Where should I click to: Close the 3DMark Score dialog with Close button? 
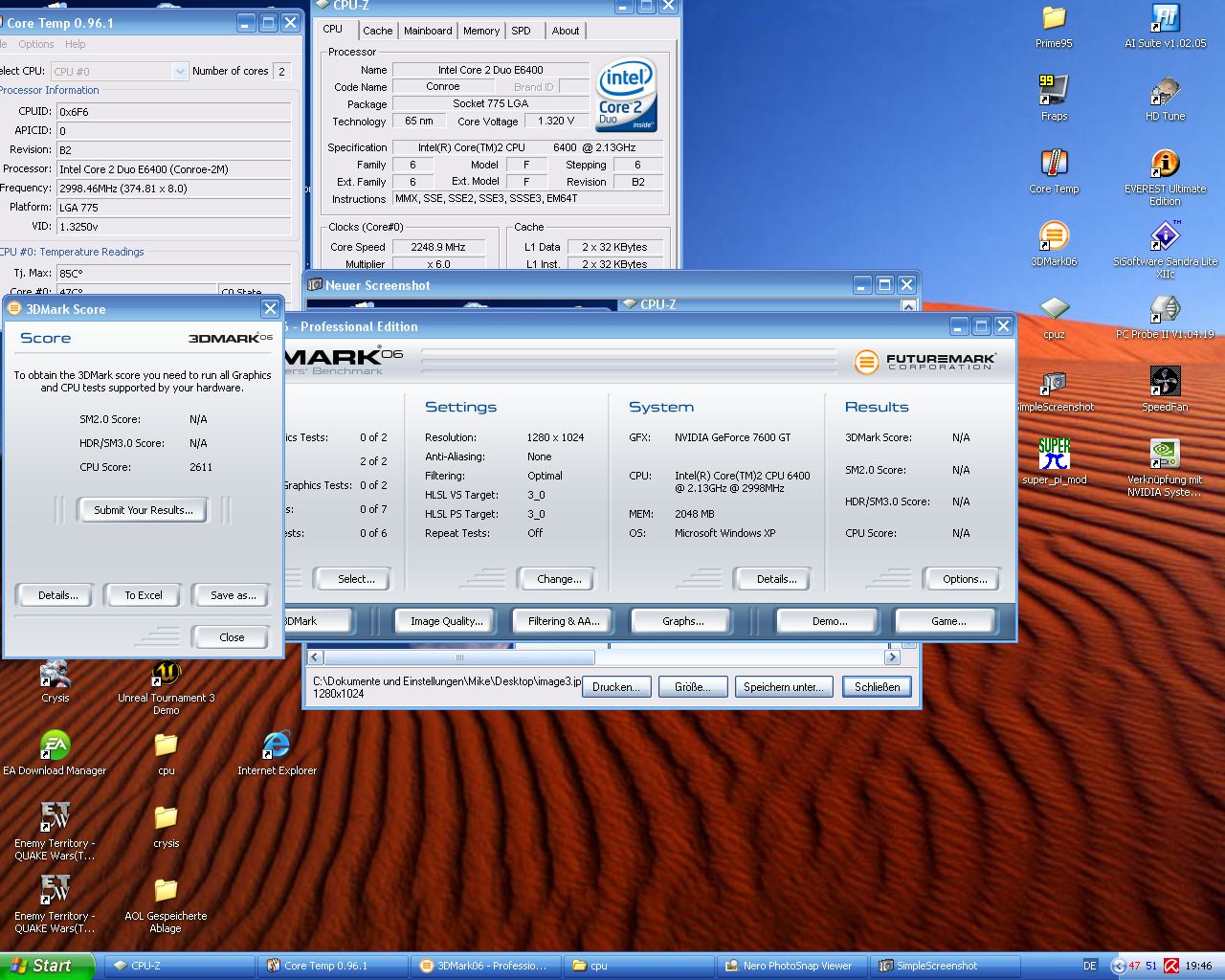point(232,637)
